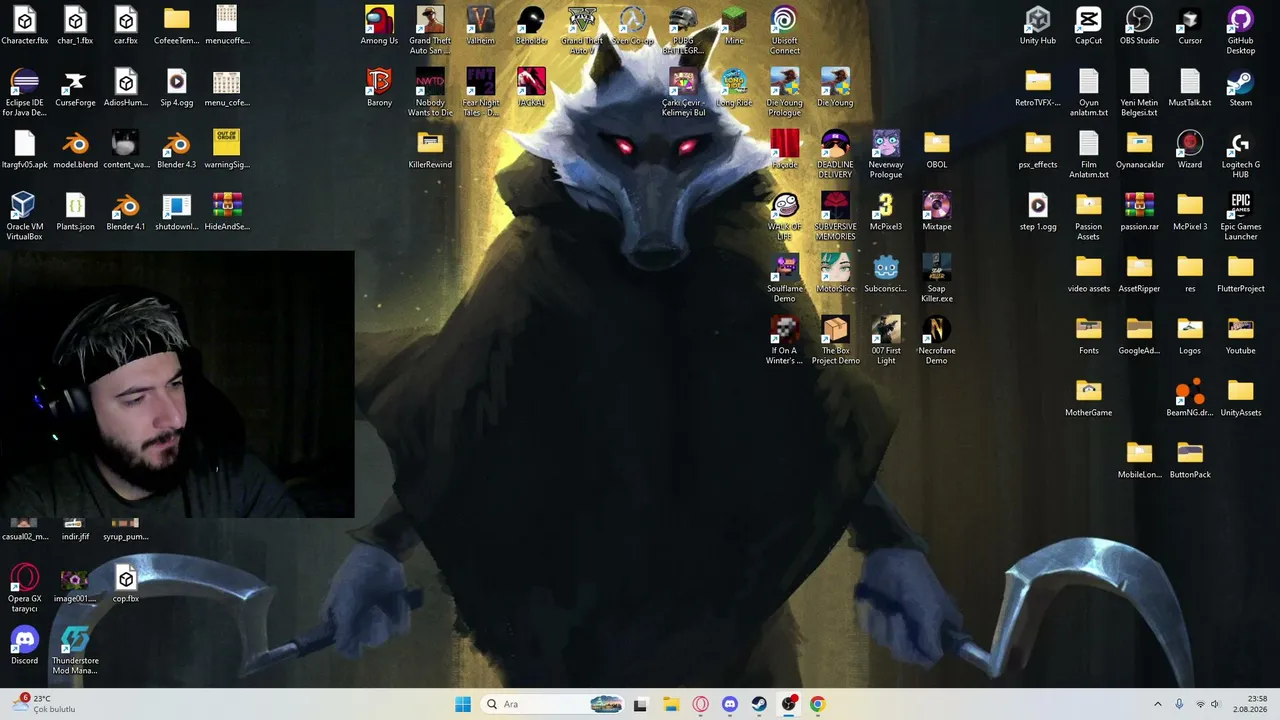Open Google Chrome from the taskbar

pos(818,704)
